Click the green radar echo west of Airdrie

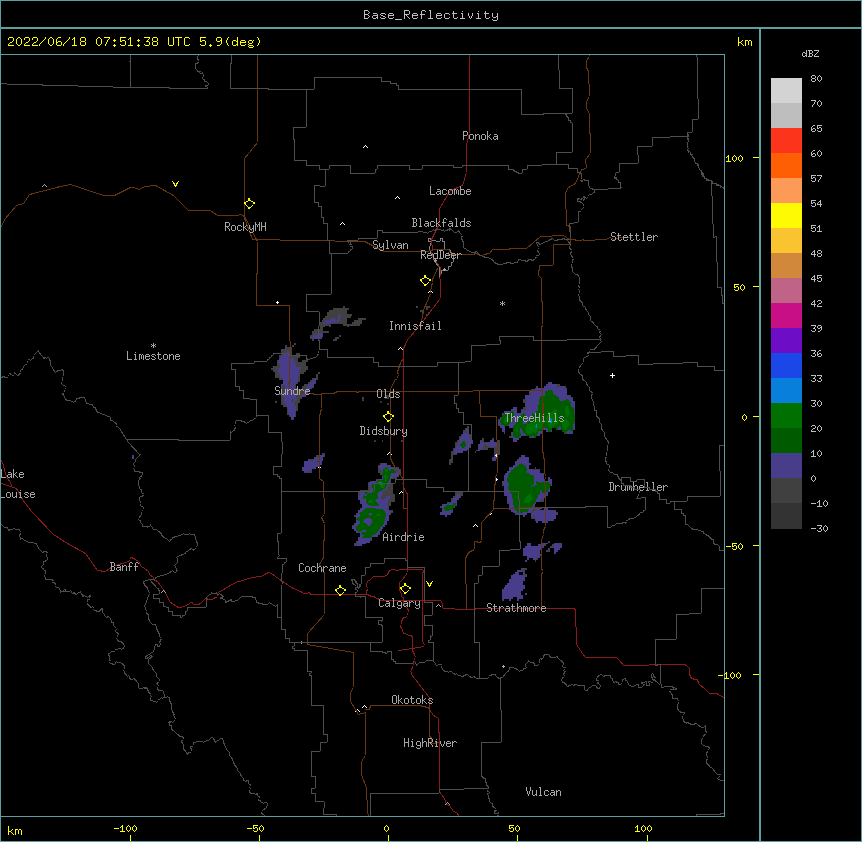[370, 520]
